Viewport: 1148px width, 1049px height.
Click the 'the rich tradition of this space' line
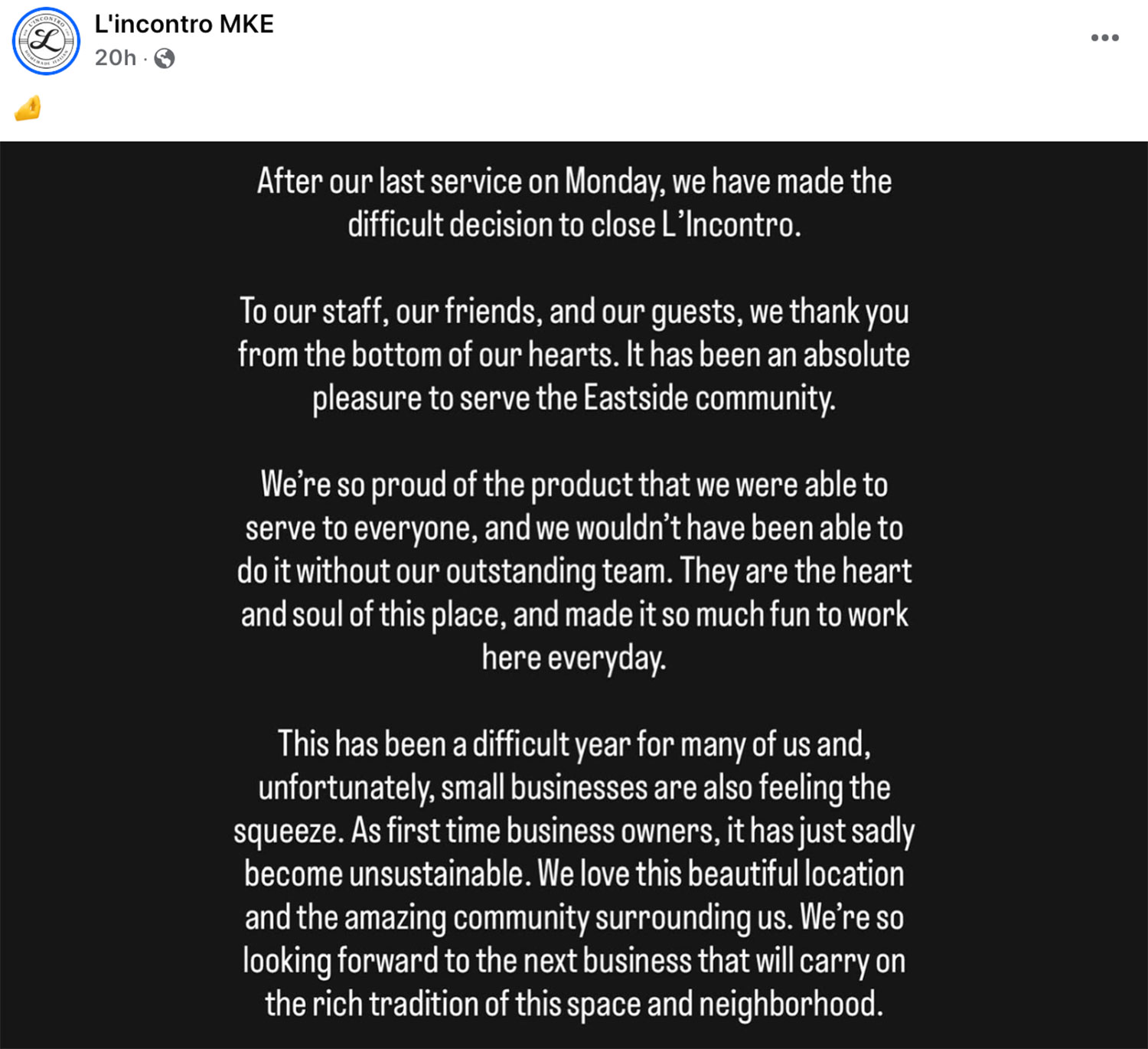[574, 1005]
